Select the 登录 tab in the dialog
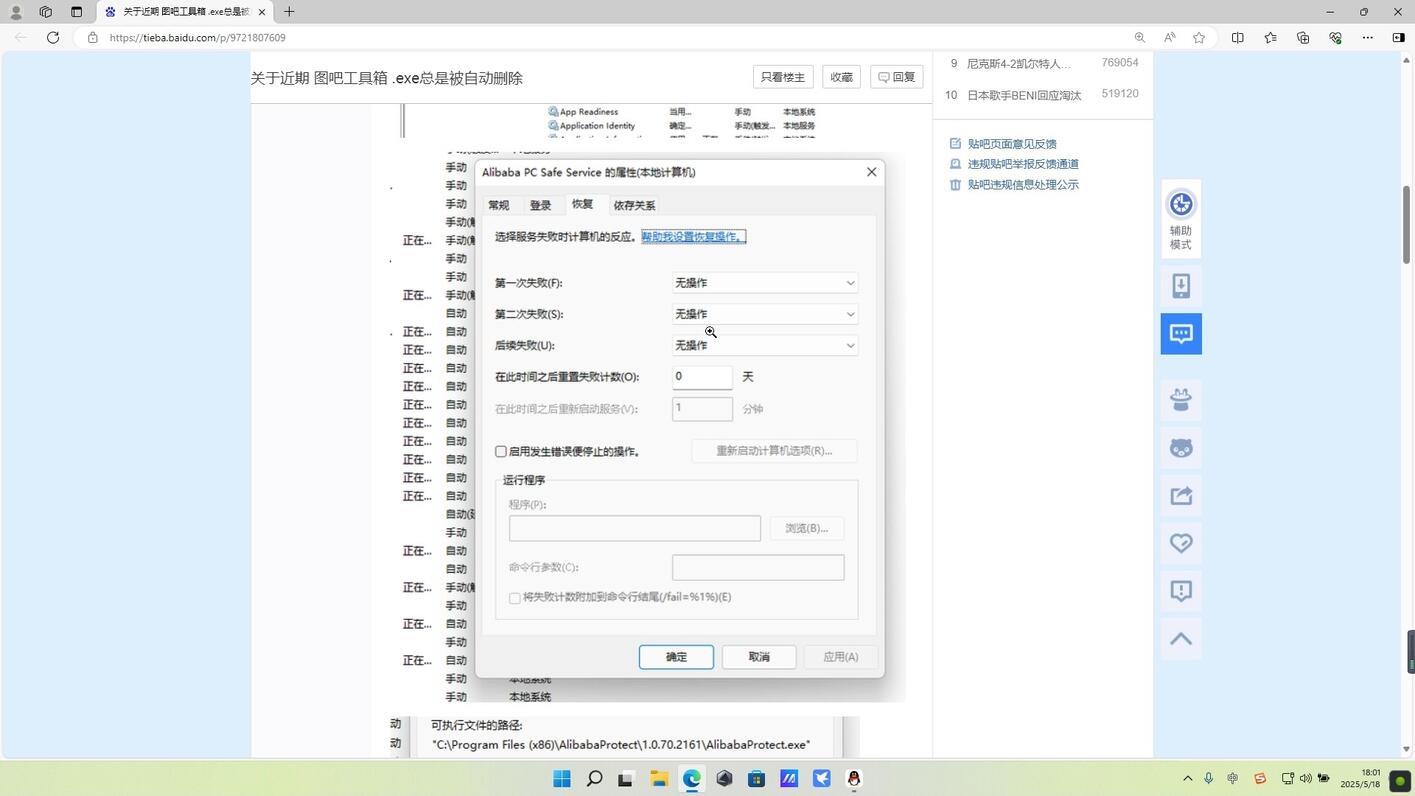The height and width of the screenshot is (796, 1415). (x=540, y=205)
